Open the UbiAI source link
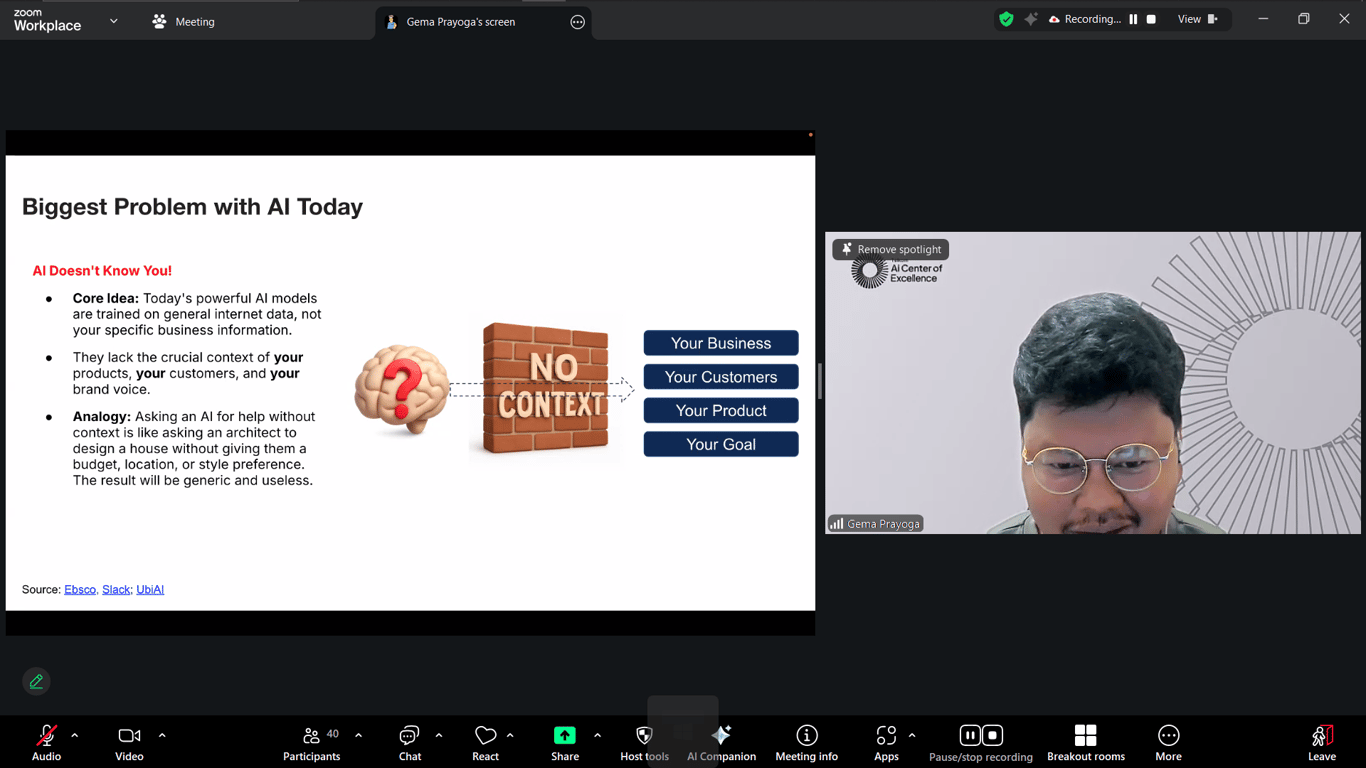This screenshot has height=768, width=1366. [150, 590]
